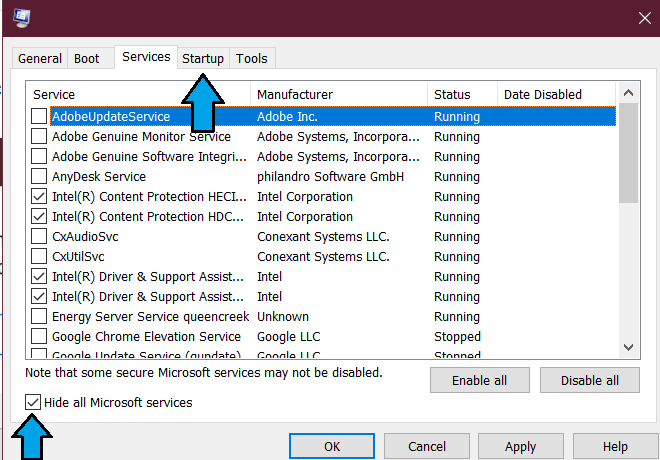Click the services list scrollbar thumb
This screenshot has height=460, width=660.
628,153
